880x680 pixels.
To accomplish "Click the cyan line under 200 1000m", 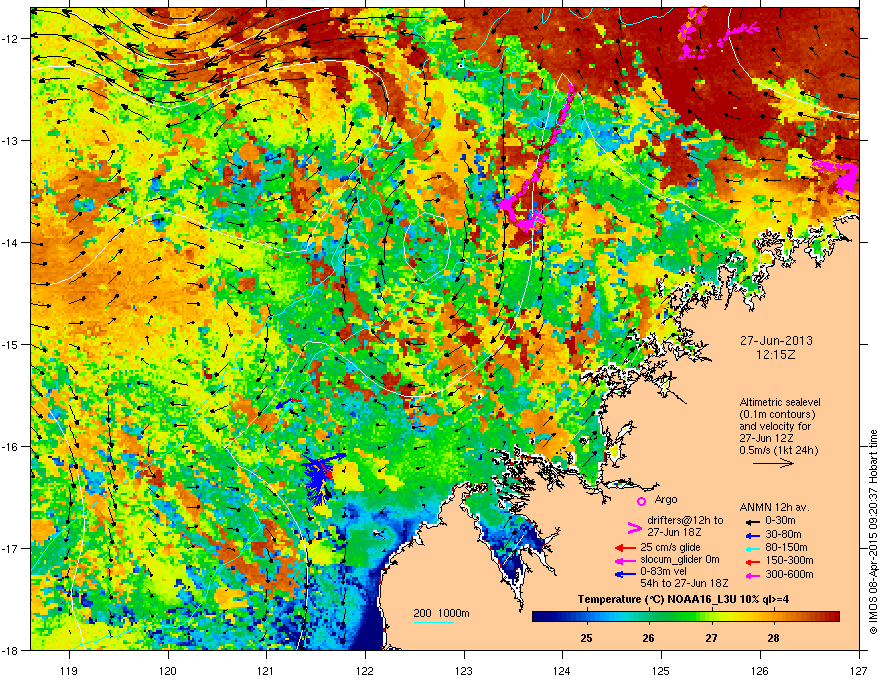I will coord(433,622).
